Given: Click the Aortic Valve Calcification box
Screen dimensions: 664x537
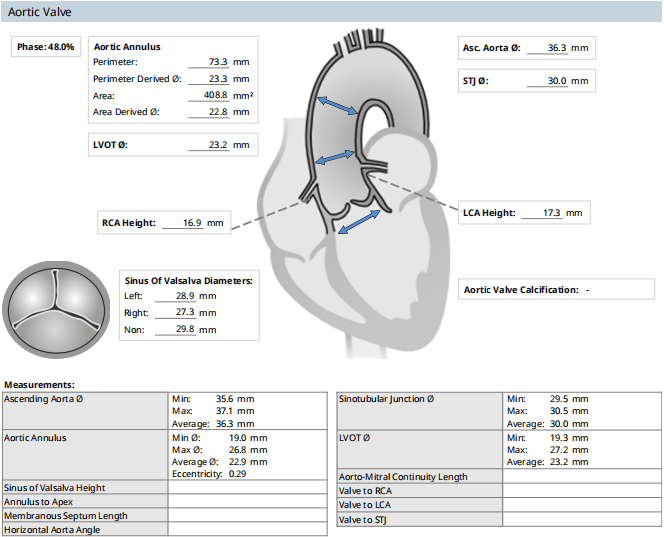Looking at the screenshot, I should coord(549,290).
